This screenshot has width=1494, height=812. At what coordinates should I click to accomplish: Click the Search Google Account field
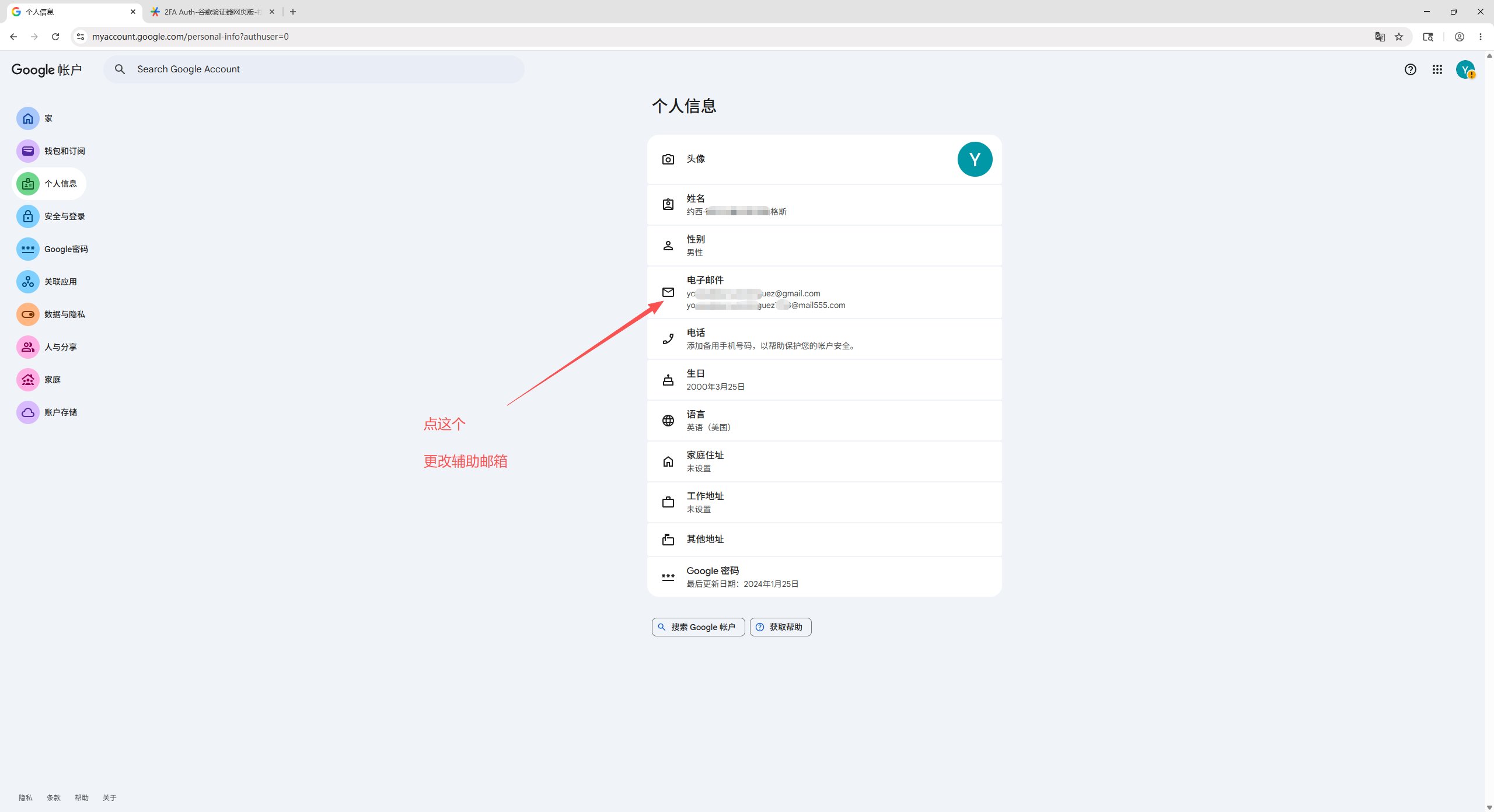pyautogui.click(x=314, y=69)
